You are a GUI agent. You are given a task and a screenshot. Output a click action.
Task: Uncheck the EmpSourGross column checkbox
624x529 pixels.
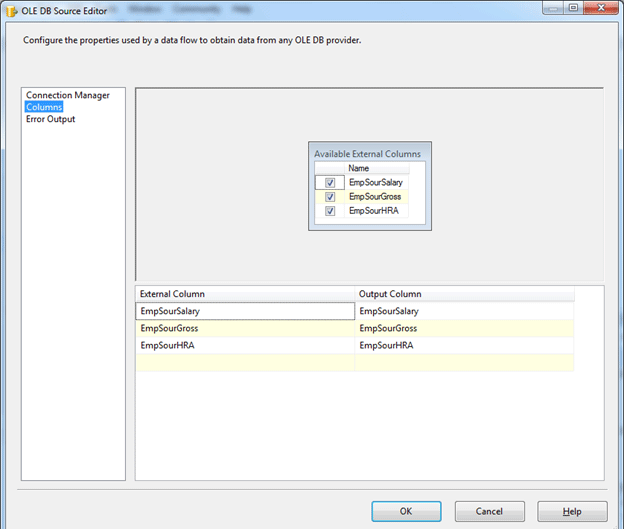tap(330, 197)
